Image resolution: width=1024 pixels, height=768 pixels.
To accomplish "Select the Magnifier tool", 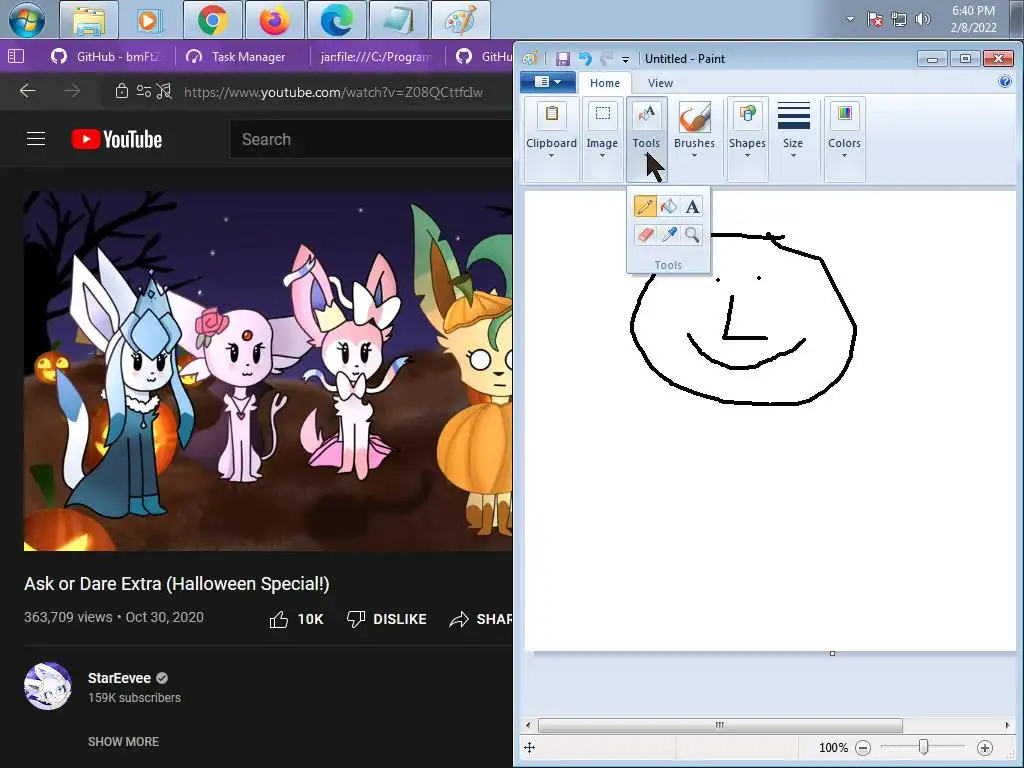I will coord(692,234).
